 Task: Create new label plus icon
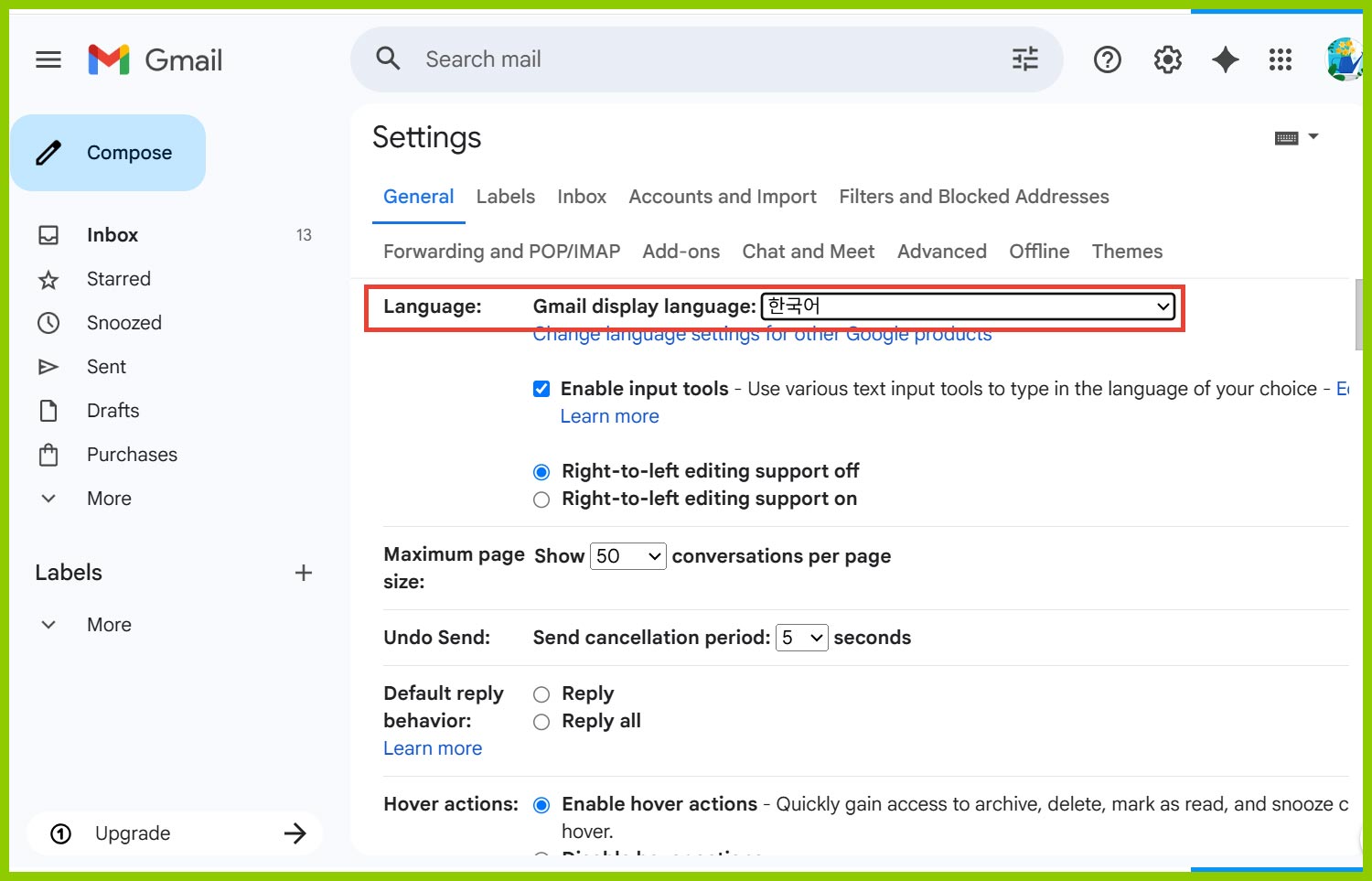304,573
